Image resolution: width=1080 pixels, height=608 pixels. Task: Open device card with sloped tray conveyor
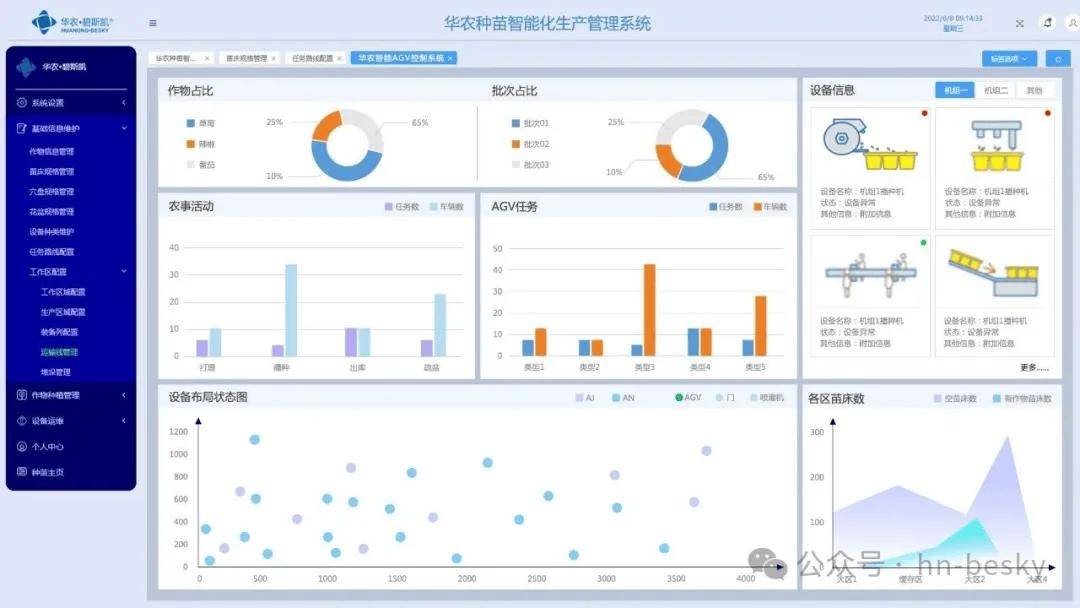(994, 296)
